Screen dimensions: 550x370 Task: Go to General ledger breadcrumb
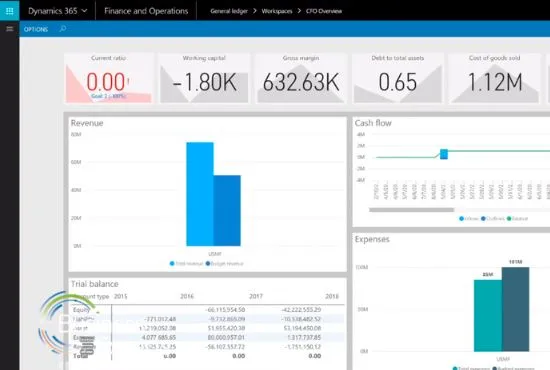tap(229, 11)
